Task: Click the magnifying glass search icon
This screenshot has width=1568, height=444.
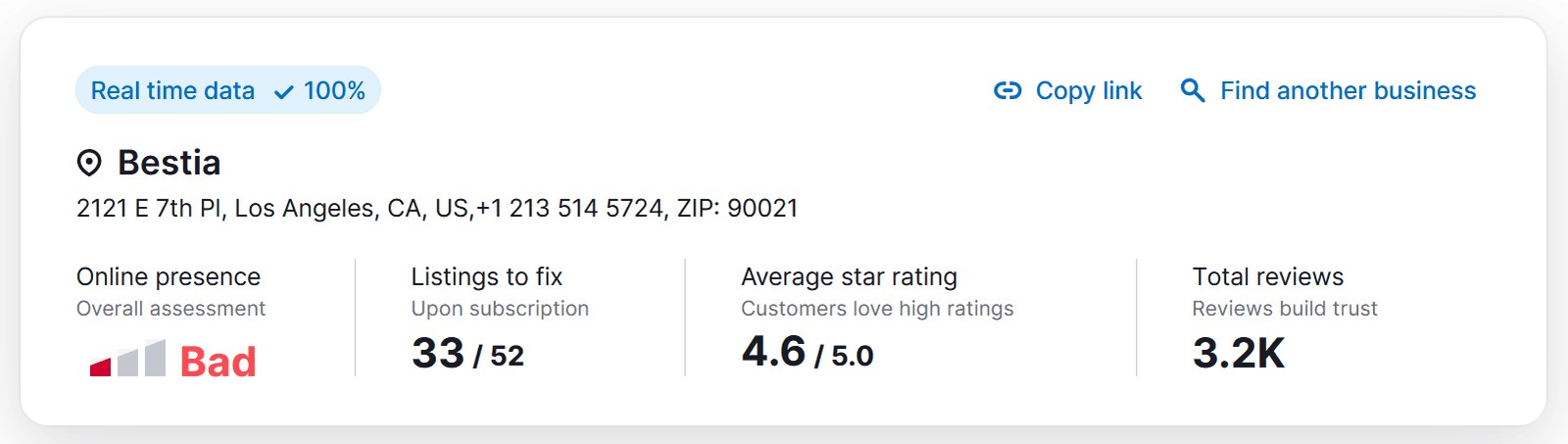Action: click(x=1192, y=91)
